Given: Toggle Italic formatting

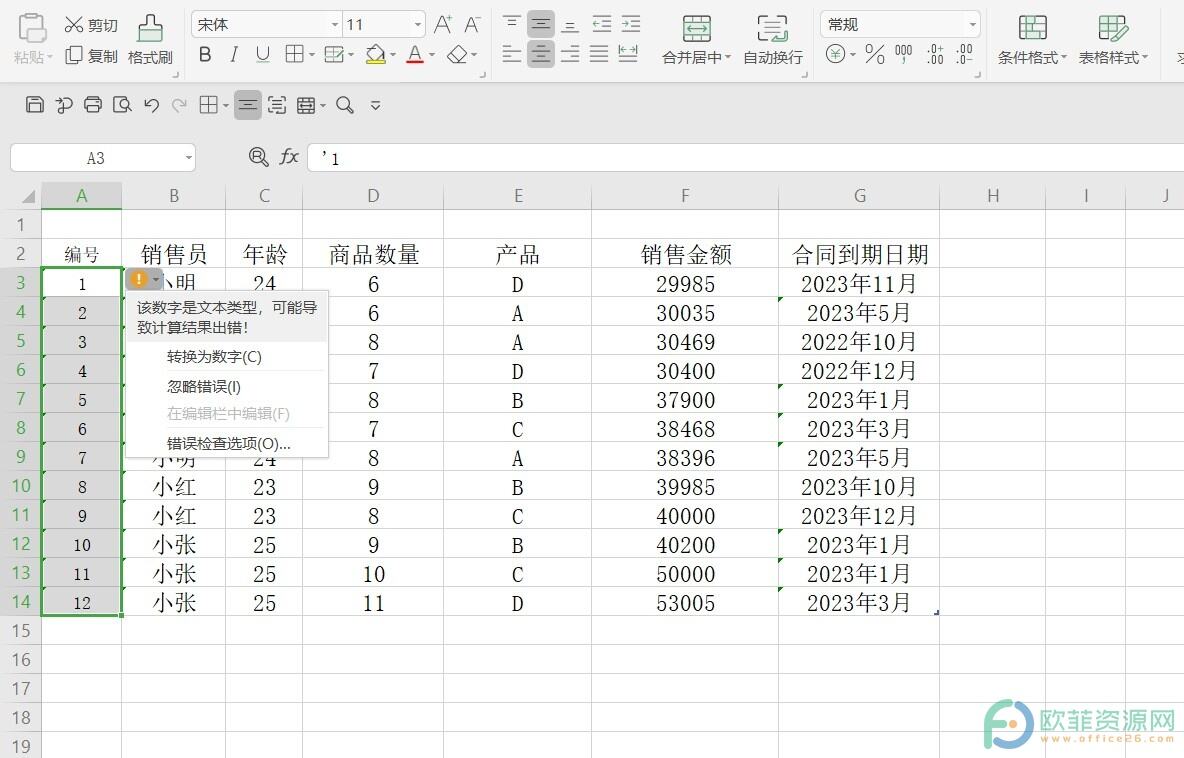Looking at the screenshot, I should (234, 55).
